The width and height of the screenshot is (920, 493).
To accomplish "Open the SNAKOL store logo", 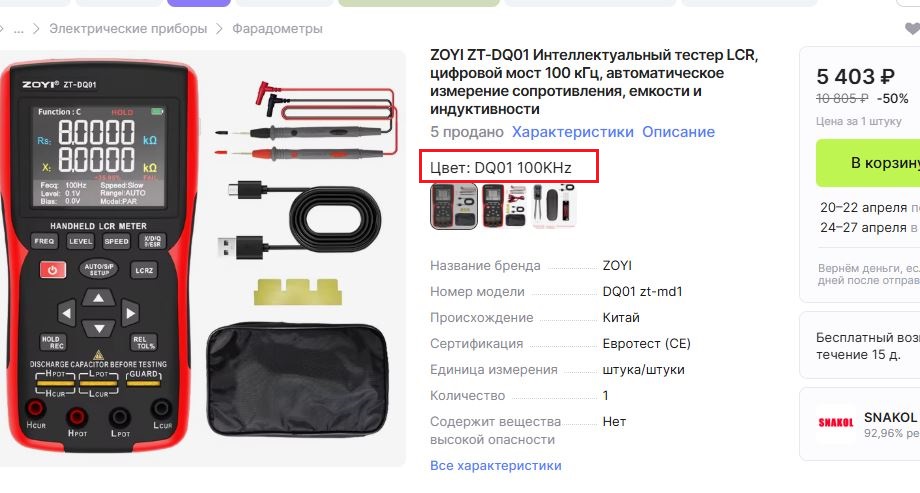I will pos(836,423).
